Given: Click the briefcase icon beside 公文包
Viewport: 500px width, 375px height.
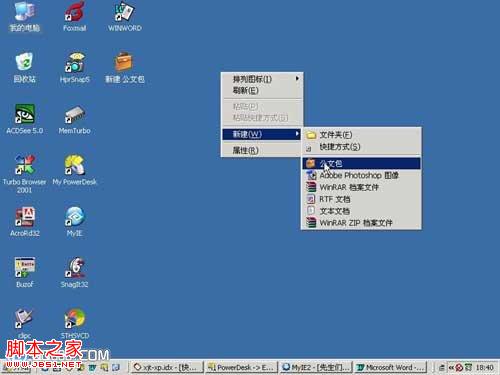Looking at the screenshot, I should [x=311, y=163].
